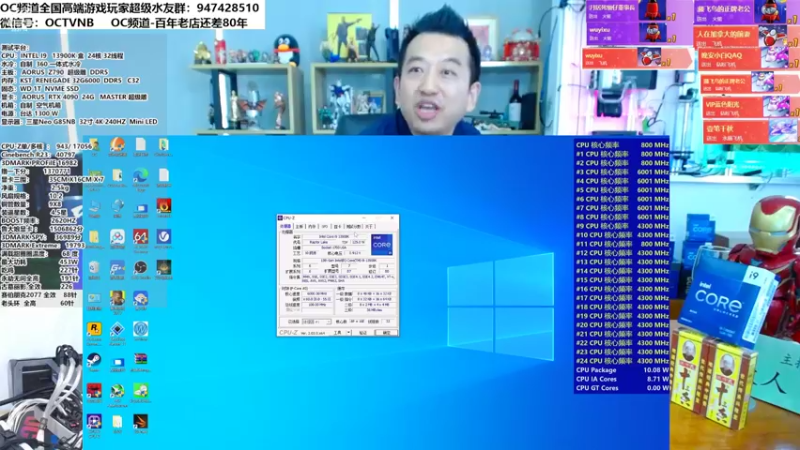Screen dimensions: 800x450
Task: Select the '#3 CPU 核心频率 6001 MHz' row
Action: tap(622, 172)
